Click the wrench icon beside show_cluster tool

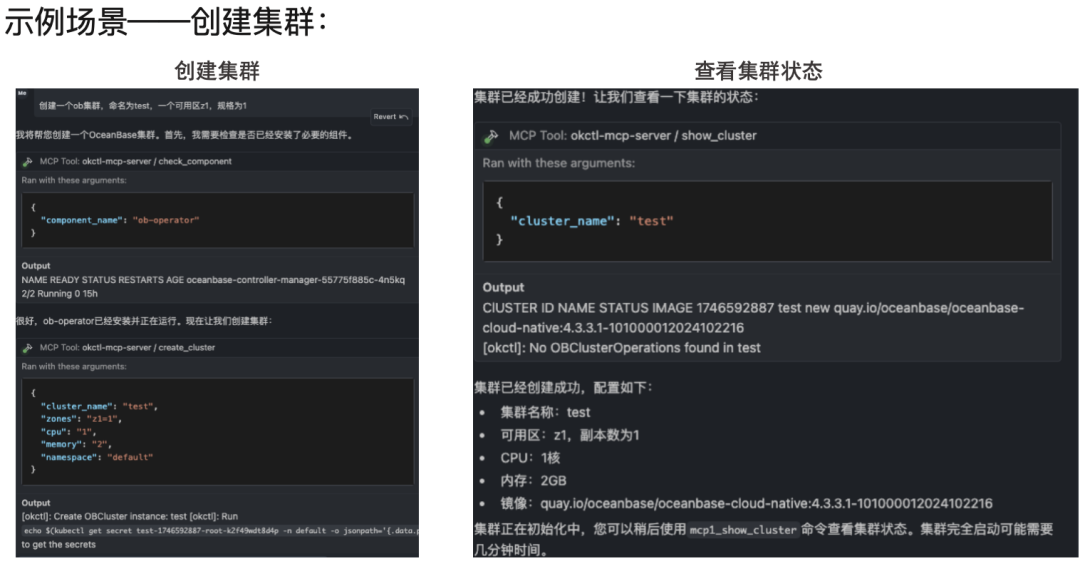[x=491, y=136]
